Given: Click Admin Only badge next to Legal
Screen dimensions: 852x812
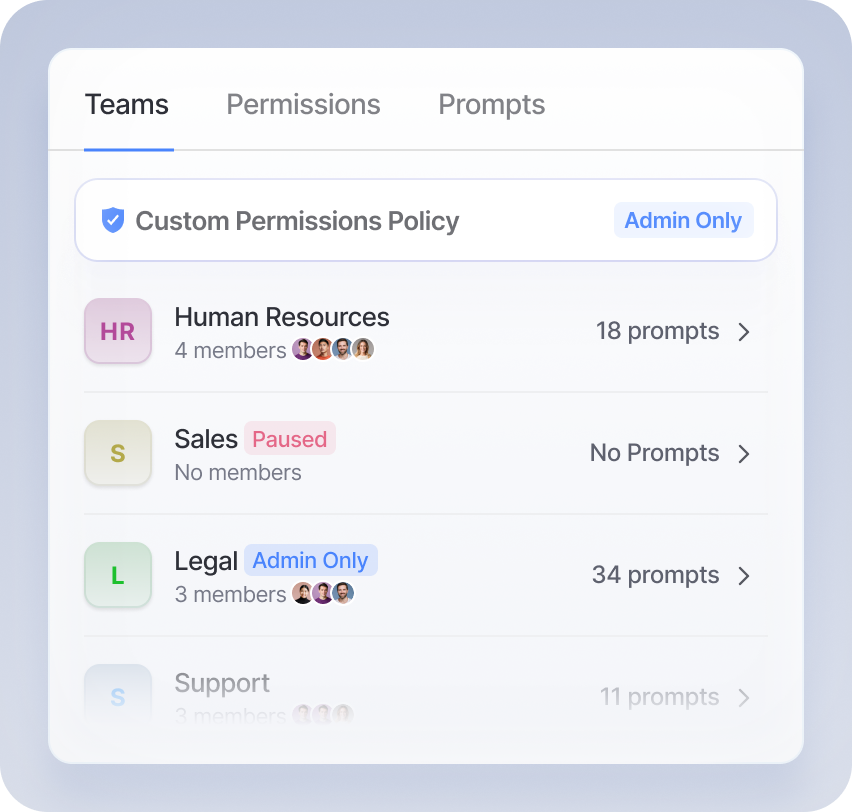Looking at the screenshot, I should coord(310,561).
